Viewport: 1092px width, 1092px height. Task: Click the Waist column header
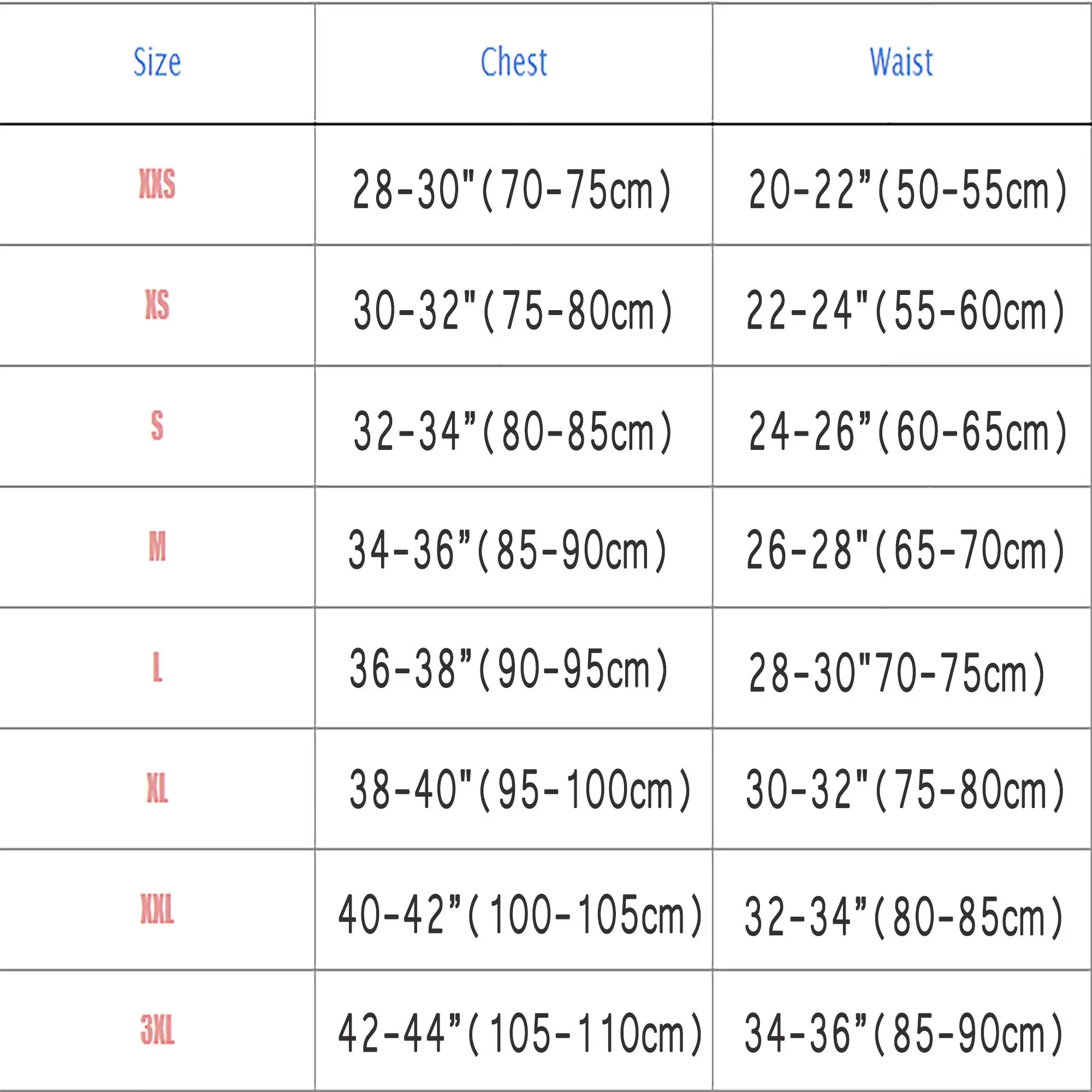[901, 62]
